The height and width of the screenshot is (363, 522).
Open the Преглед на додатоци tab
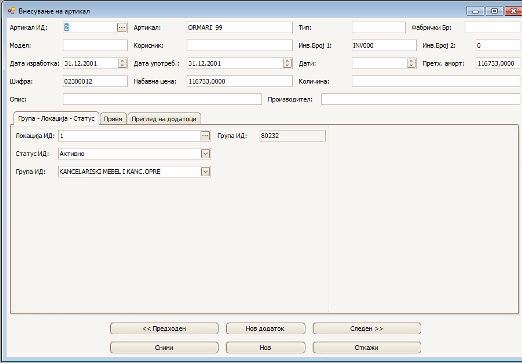click(164, 119)
